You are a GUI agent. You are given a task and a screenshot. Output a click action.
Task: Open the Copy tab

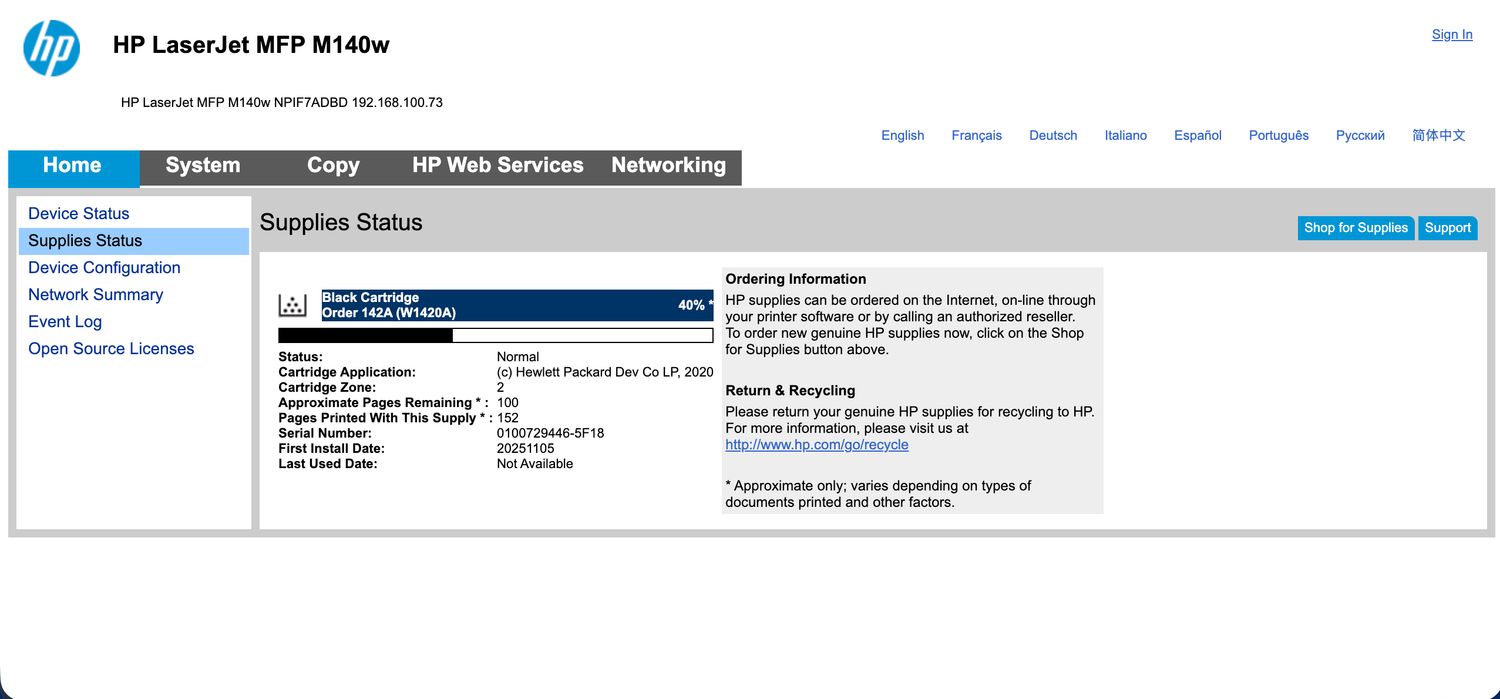(x=333, y=167)
